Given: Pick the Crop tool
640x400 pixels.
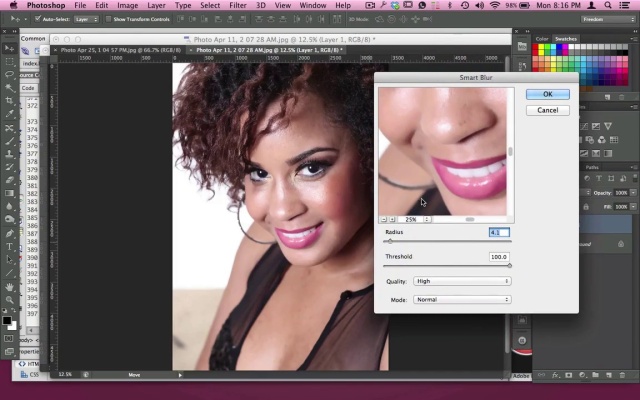Looking at the screenshot, I should tap(9, 100).
